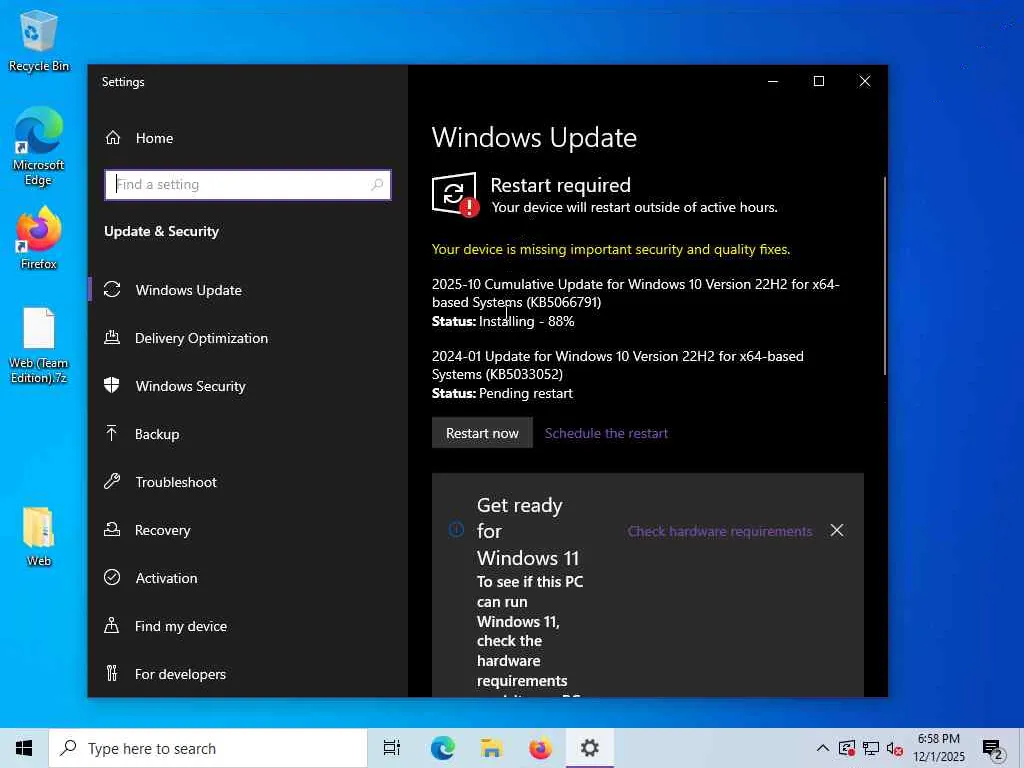1024x768 pixels.
Task: Open the Recycle Bin desktop icon
Action: (39, 40)
